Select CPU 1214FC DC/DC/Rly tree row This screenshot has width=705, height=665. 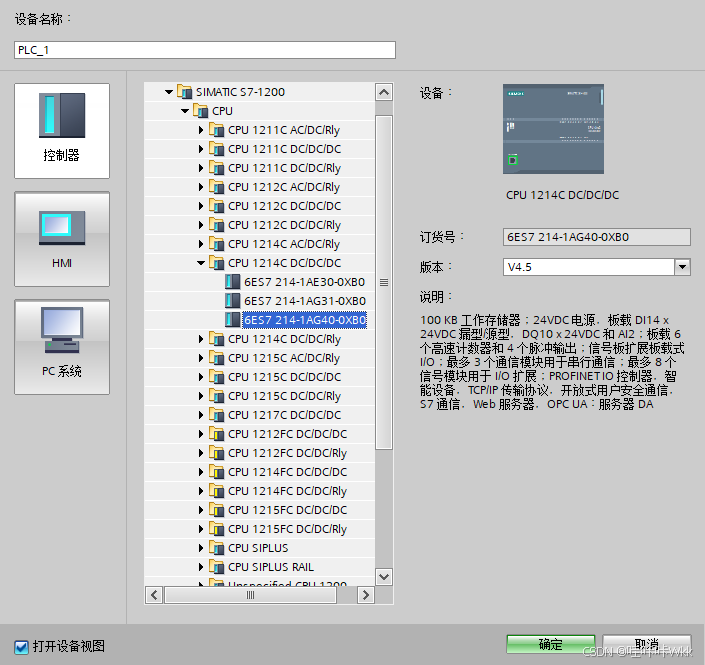(x=259, y=491)
